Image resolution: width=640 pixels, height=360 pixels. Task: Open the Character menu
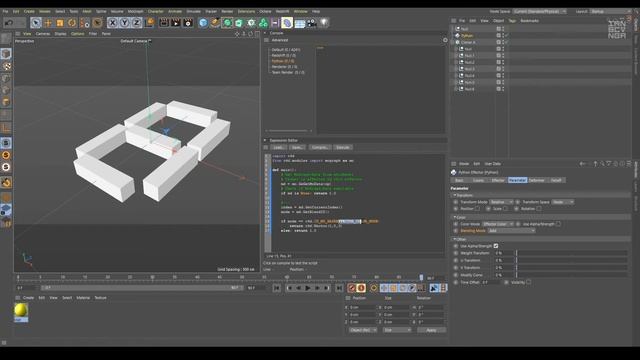pyautogui.click(x=156, y=11)
